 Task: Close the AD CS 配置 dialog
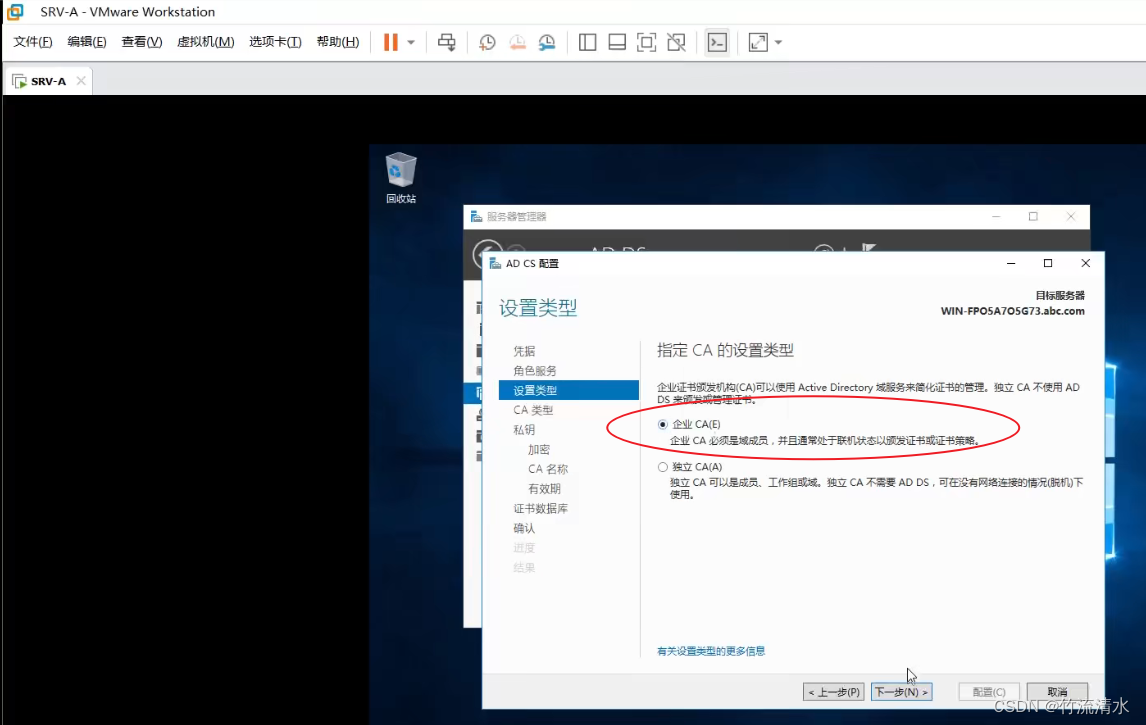coord(1085,263)
